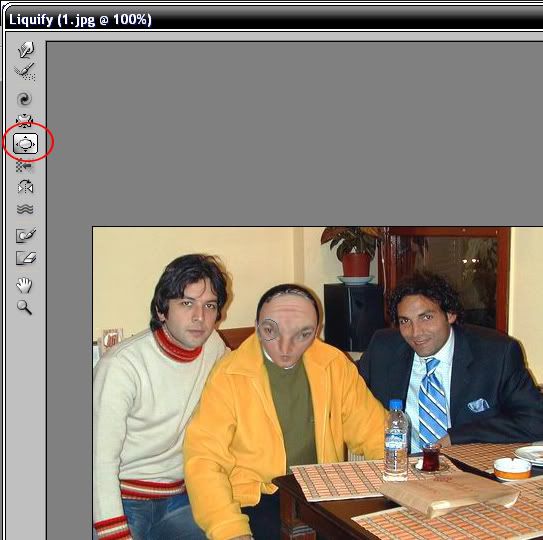Click the empty gray canvas above the photo
Image resolution: width=543 pixels, height=540 pixels.
294,133
